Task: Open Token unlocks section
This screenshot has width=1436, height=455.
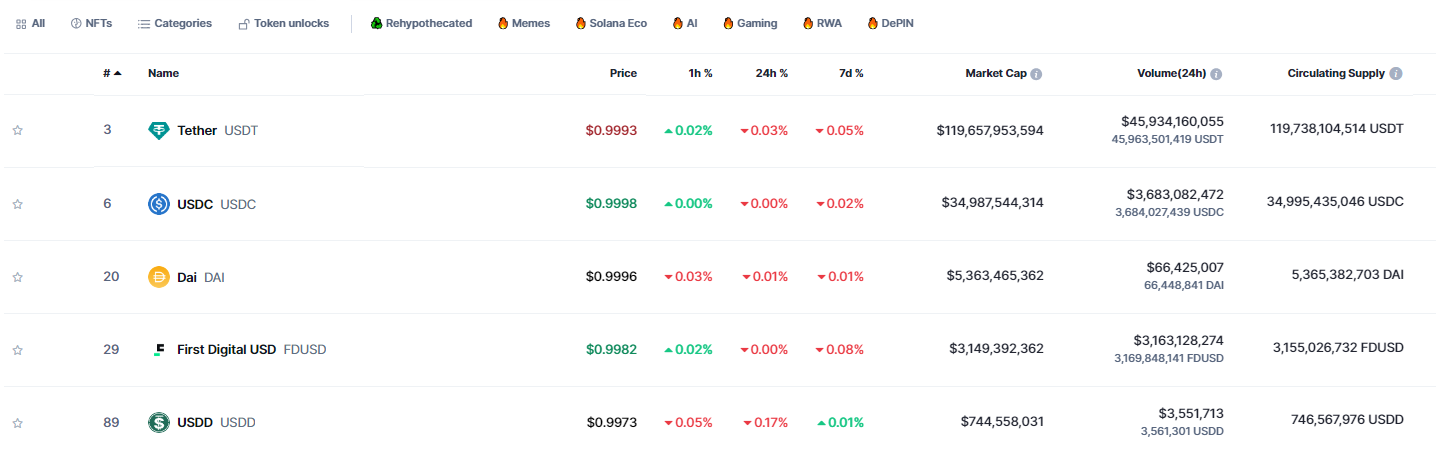Action: (x=283, y=23)
